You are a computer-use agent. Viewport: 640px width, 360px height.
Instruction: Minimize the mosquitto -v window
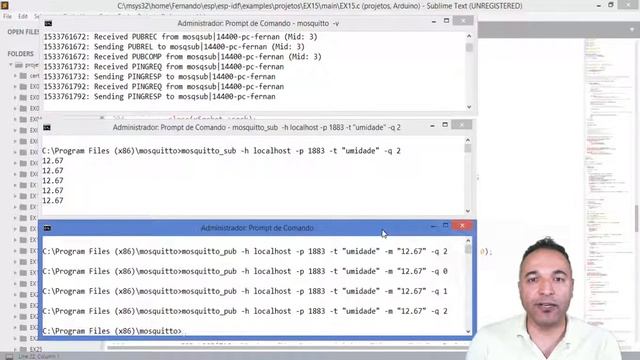(433, 21)
